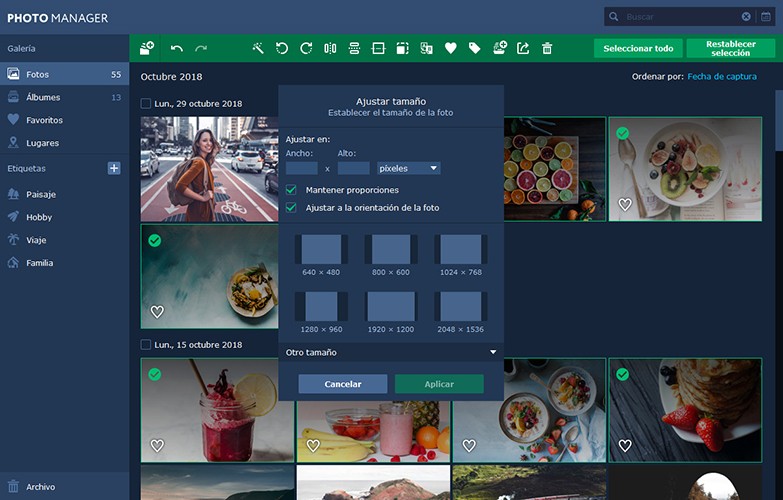Check the Lun., 29 octubre 2018 checkbox

pos(145,103)
